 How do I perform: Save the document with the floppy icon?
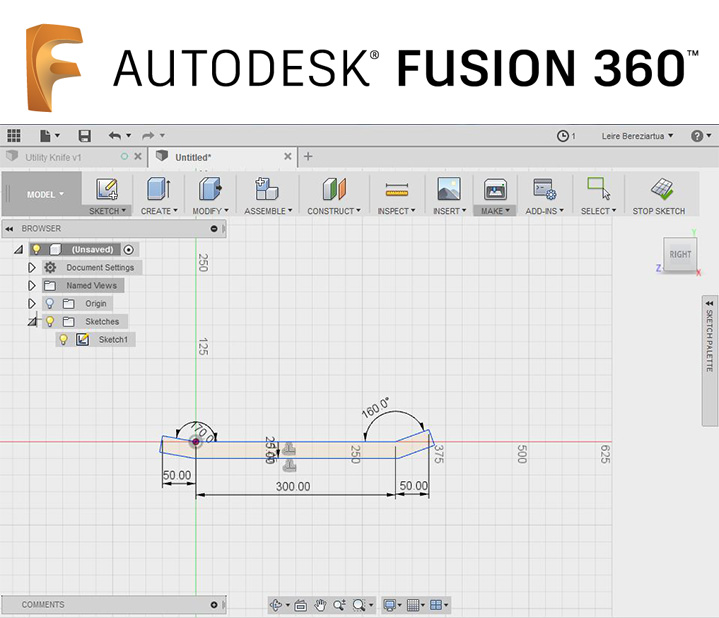[x=84, y=136]
